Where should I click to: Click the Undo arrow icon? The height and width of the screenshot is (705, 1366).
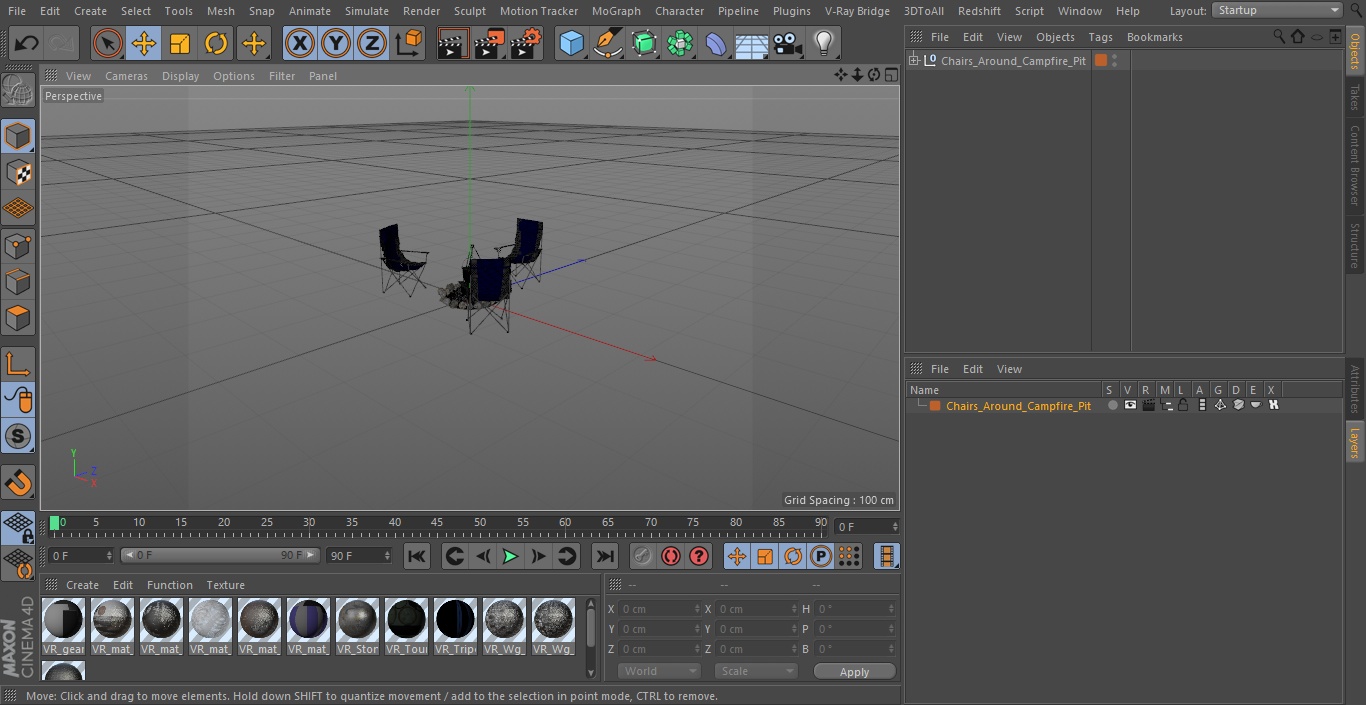27,43
